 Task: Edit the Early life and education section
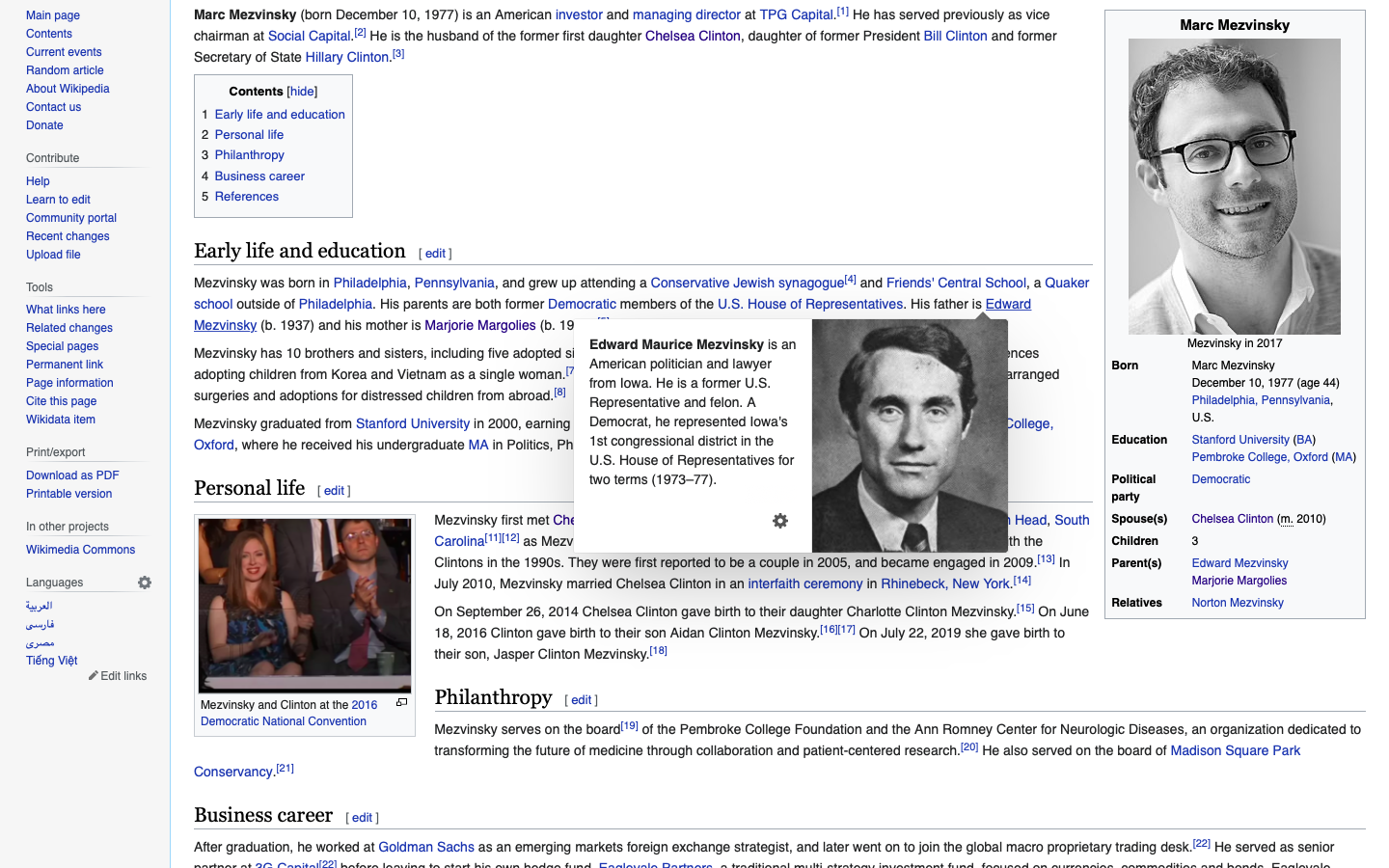coord(435,254)
